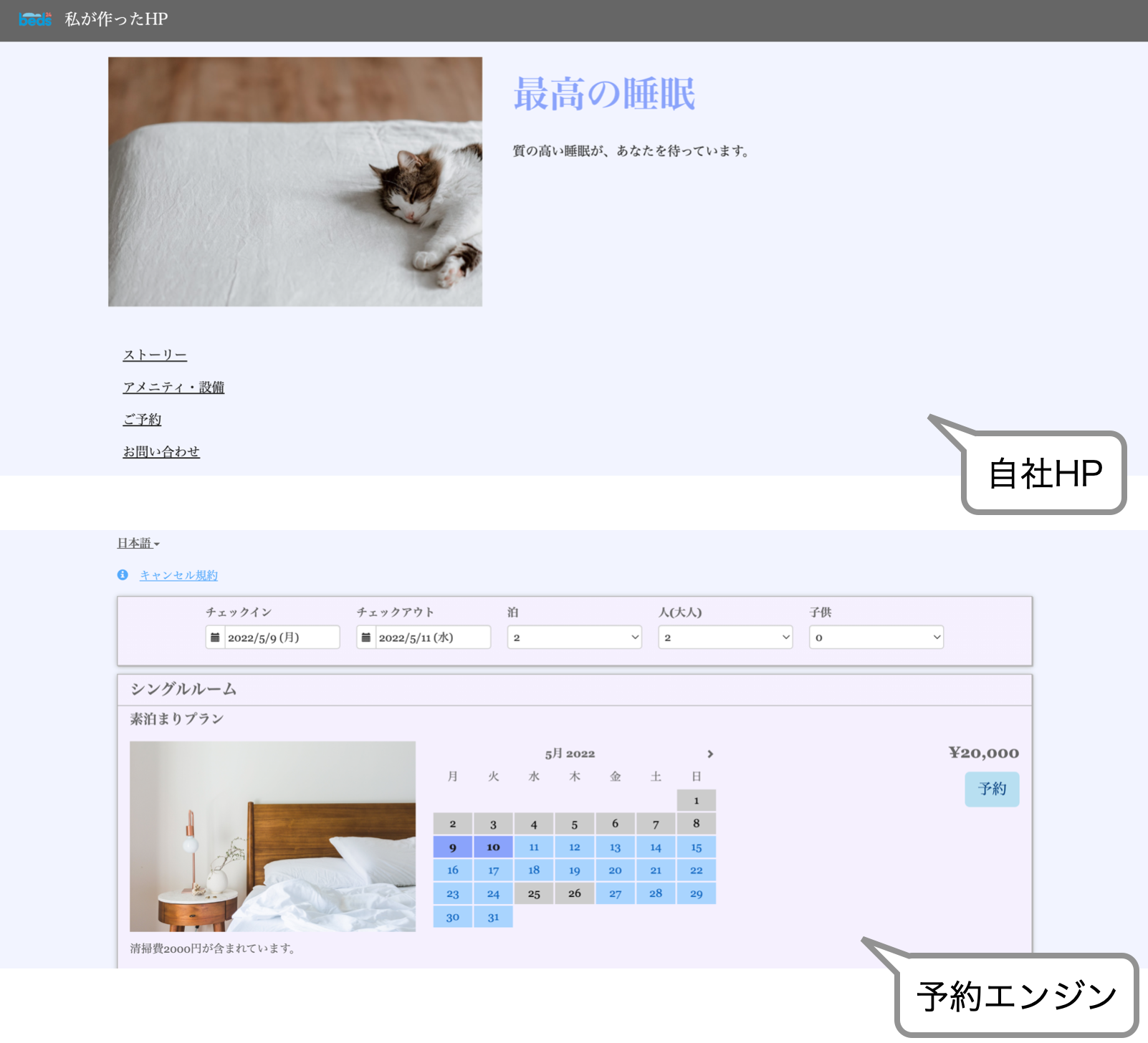1148x1043 pixels.
Task: Click the calendar icon beside check-in date
Action: 215,638
